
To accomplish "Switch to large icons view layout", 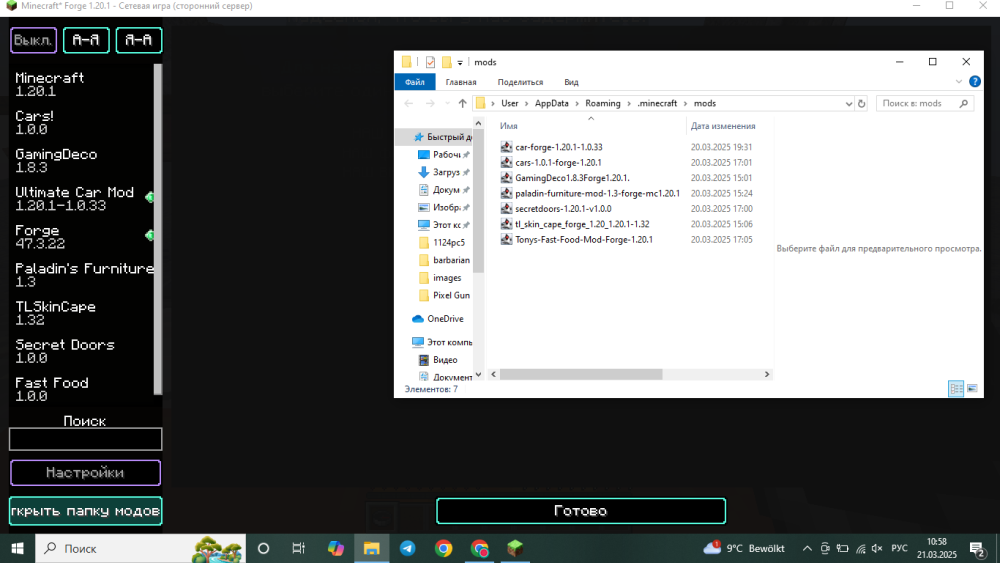I will 972,388.
